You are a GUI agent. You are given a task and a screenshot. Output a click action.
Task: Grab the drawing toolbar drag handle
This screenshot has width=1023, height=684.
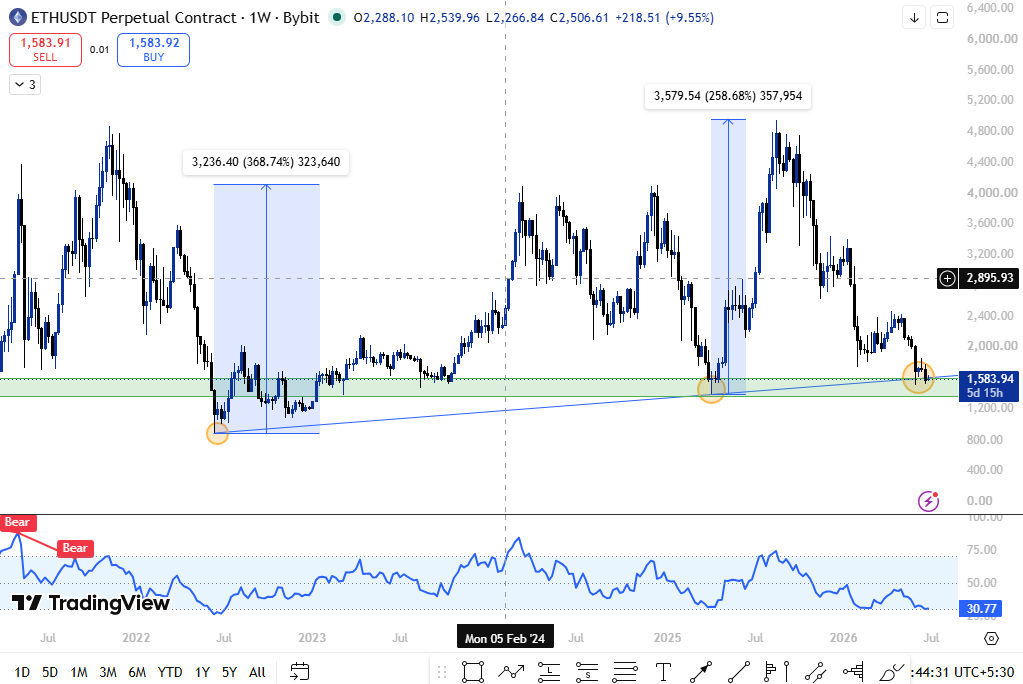[442, 672]
